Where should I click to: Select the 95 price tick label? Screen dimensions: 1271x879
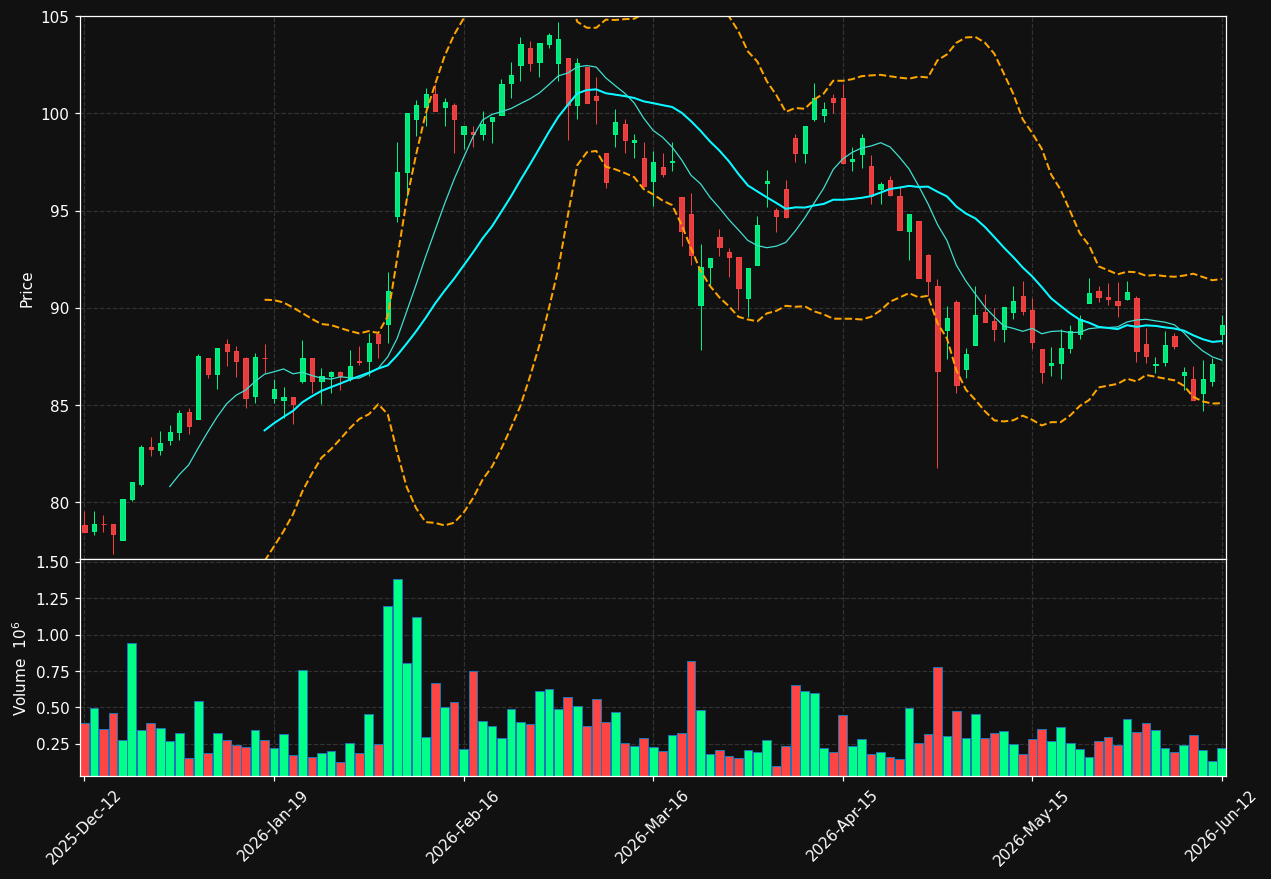[59, 211]
